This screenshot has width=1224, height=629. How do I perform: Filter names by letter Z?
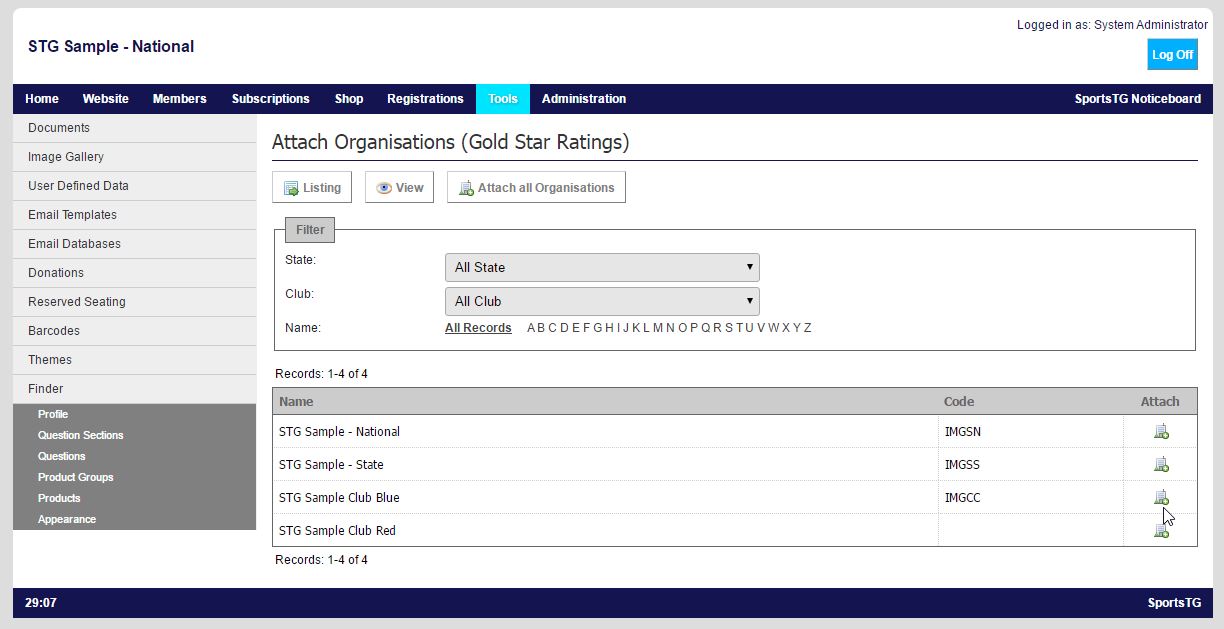point(807,328)
